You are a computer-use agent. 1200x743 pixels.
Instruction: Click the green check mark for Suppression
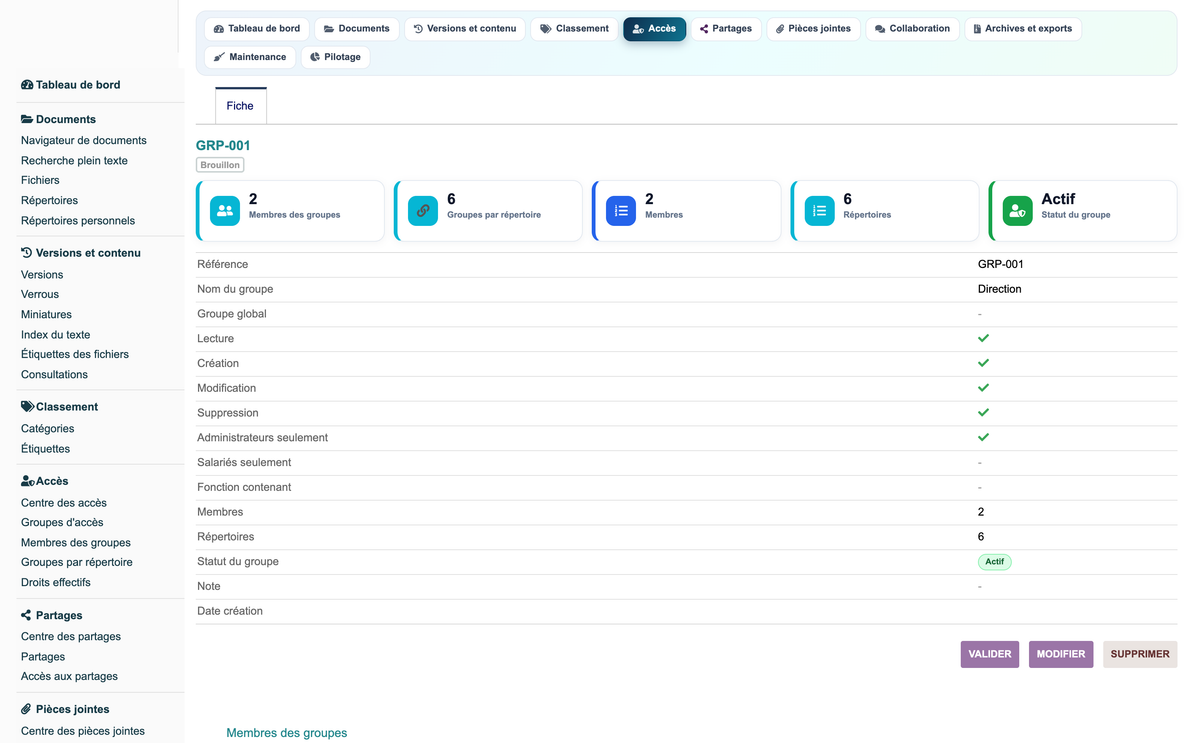tap(983, 412)
